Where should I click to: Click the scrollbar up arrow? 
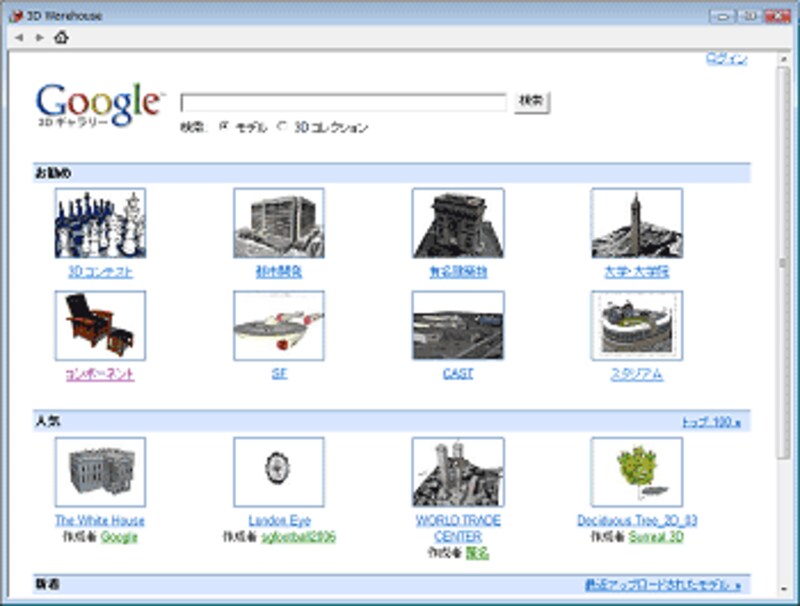(x=784, y=60)
